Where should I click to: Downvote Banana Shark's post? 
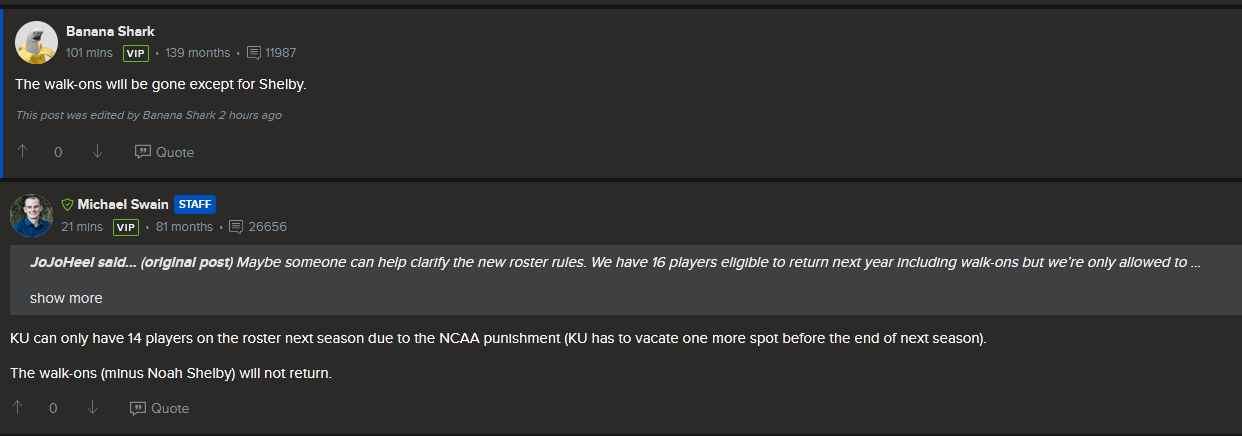(x=97, y=152)
